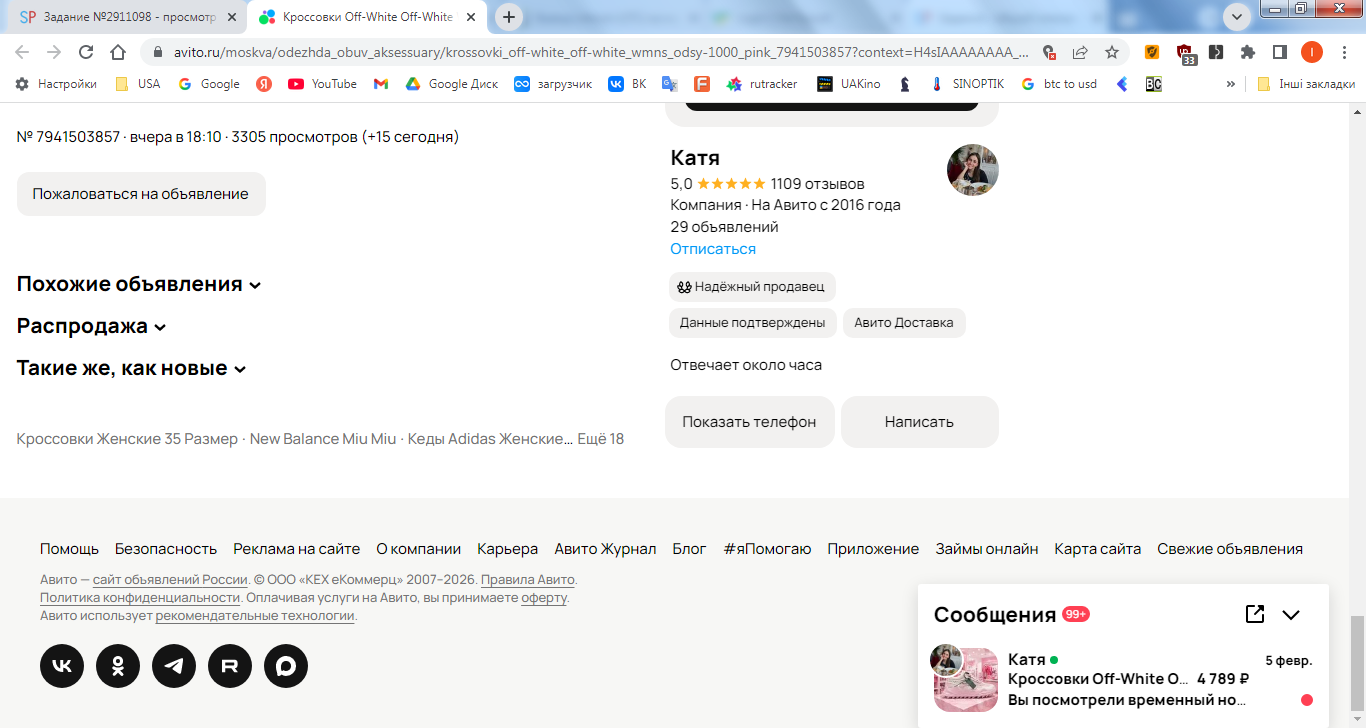1366x728 pixels.
Task: Open the orange F bookmark icon
Action: (x=702, y=84)
